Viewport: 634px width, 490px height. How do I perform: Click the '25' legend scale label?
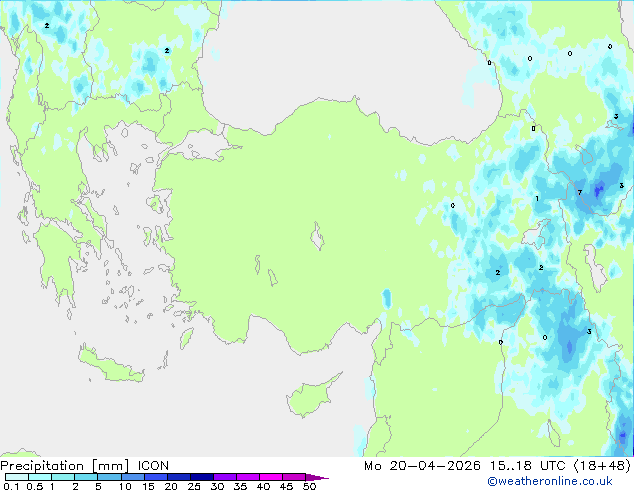coord(194,486)
